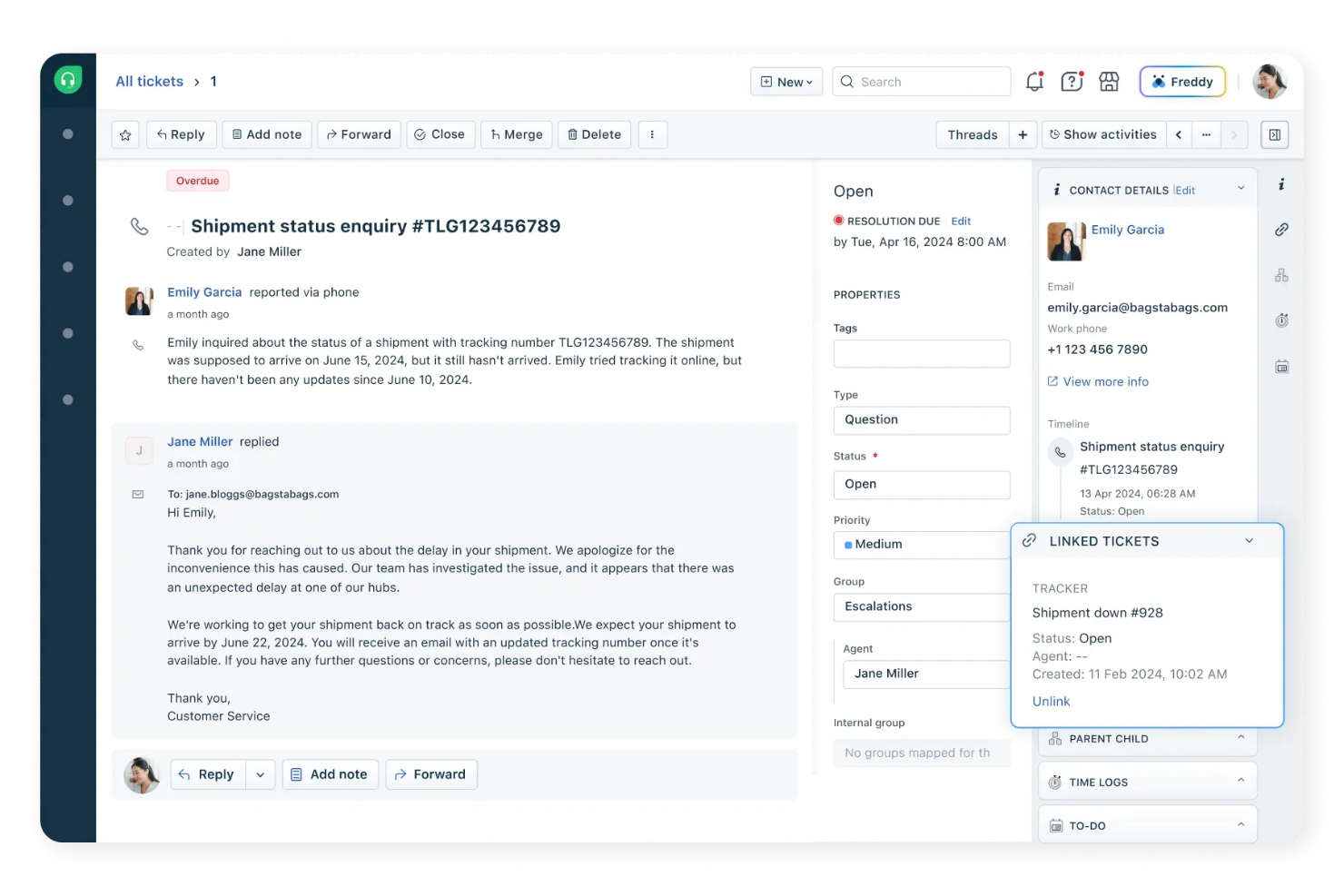Open the notifications bell icon

pyautogui.click(x=1034, y=81)
